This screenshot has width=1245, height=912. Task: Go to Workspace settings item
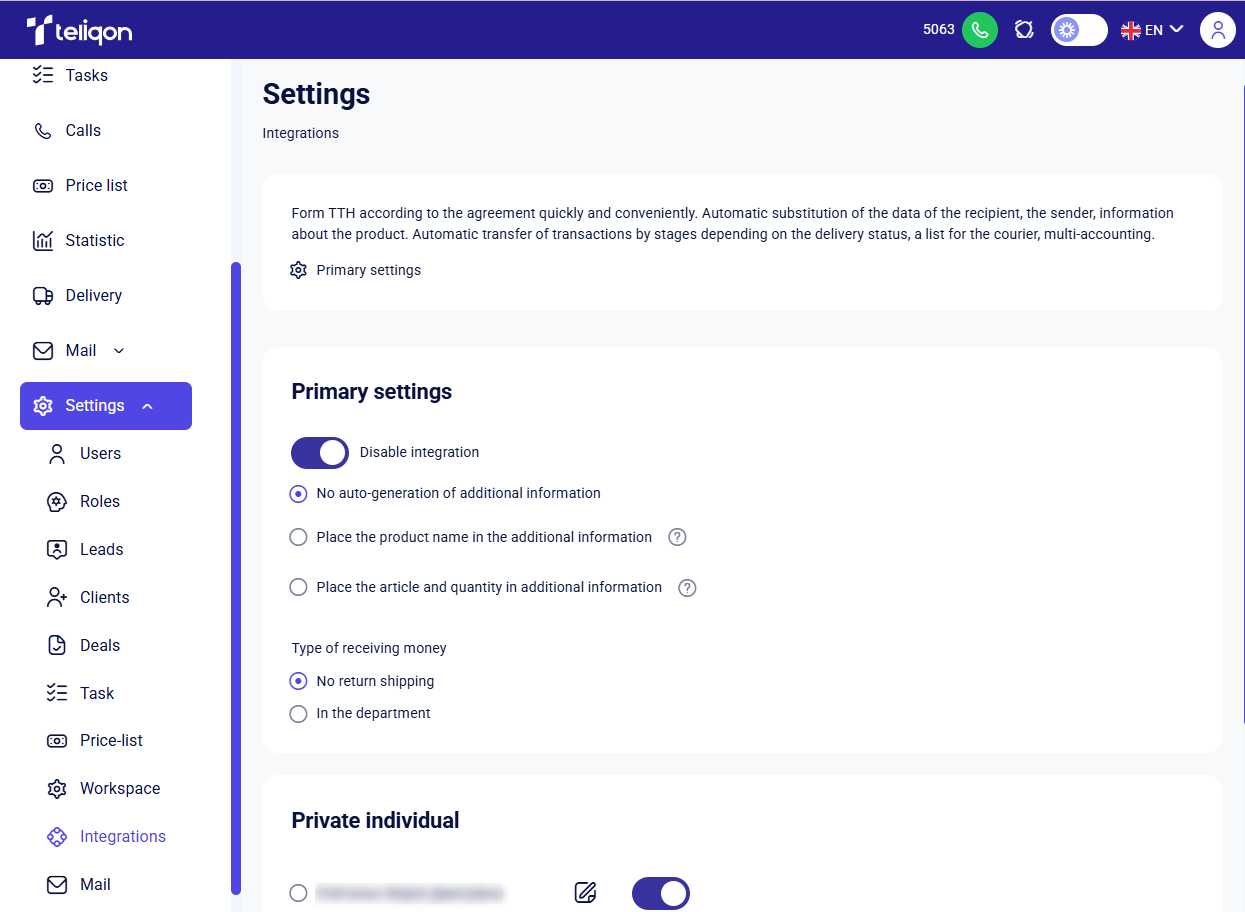(119, 789)
